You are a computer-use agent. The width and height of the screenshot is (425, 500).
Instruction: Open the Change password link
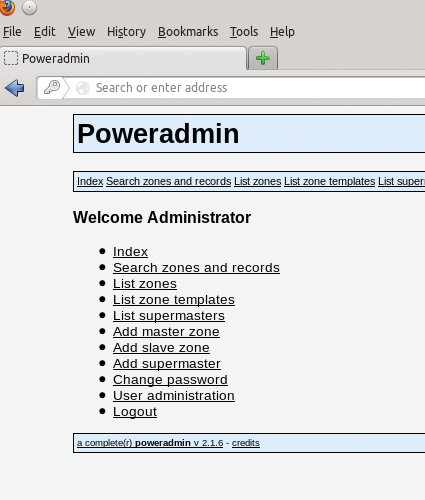pos(170,379)
